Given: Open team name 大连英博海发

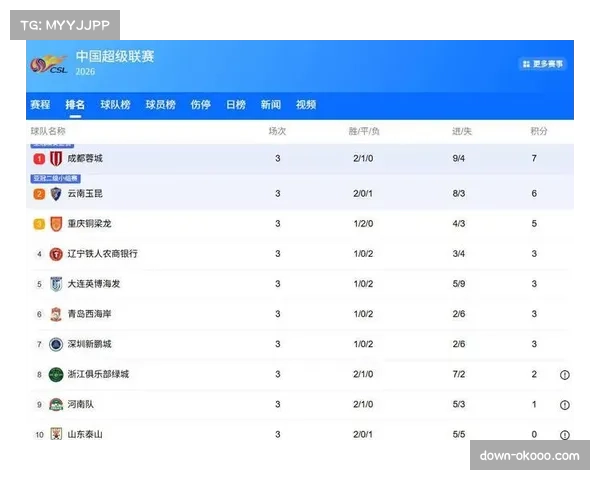Looking at the screenshot, I should click(94, 284).
